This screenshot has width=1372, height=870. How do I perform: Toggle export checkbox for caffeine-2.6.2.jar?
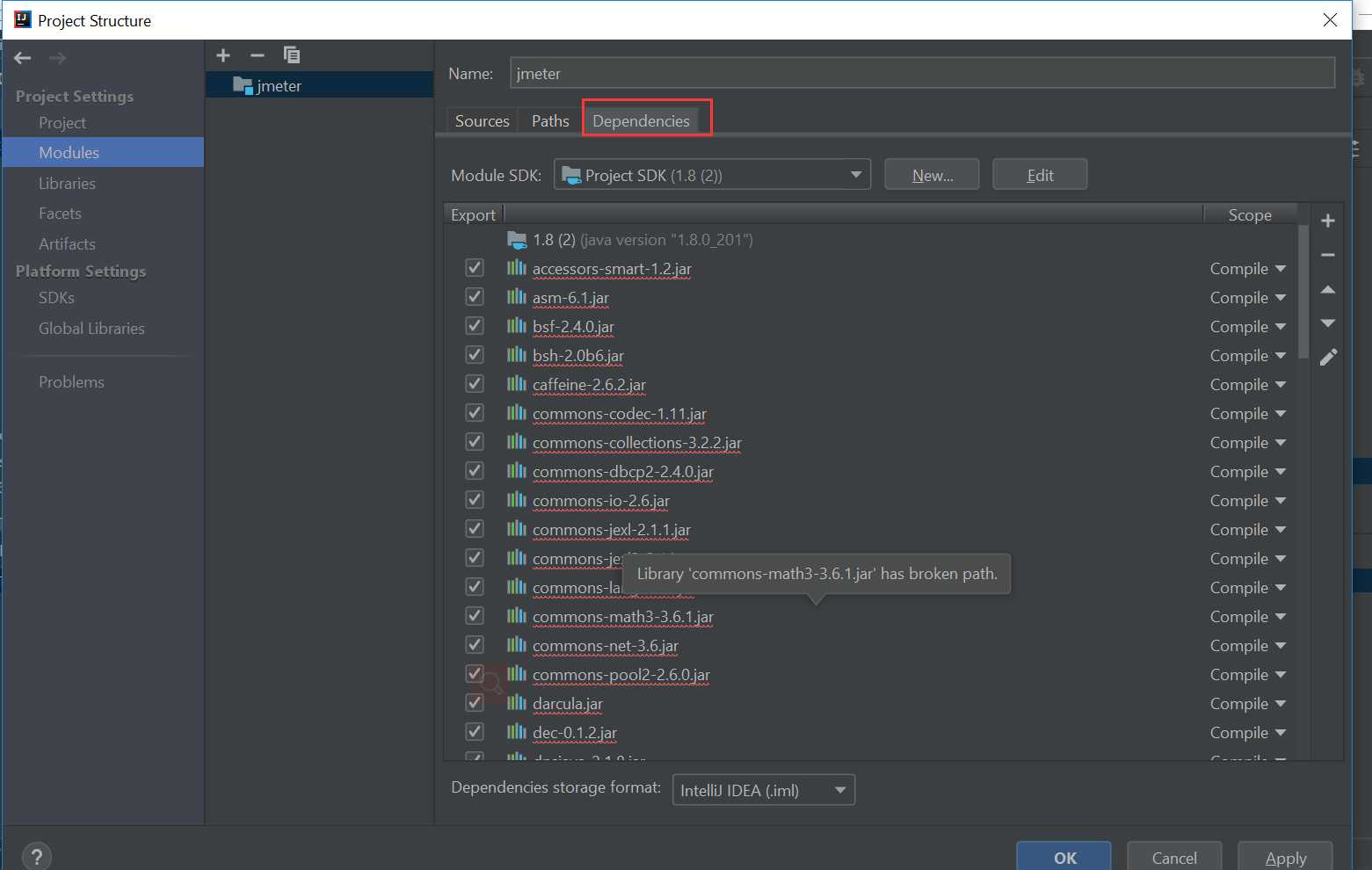point(475,384)
